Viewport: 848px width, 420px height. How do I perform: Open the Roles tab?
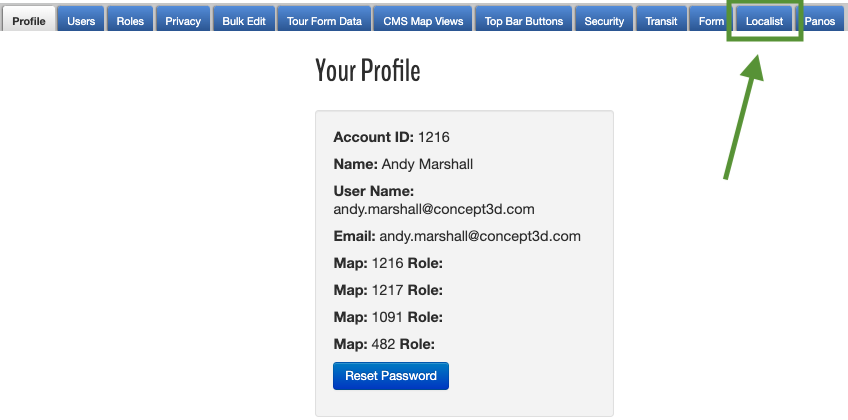130,19
